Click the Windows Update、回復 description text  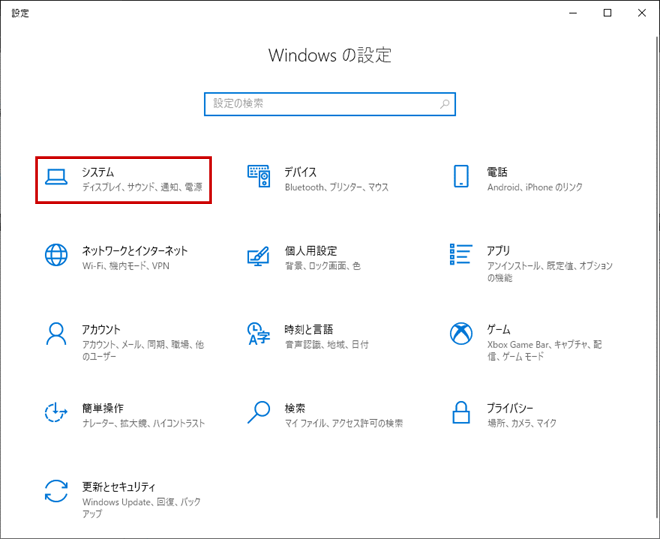141,507
